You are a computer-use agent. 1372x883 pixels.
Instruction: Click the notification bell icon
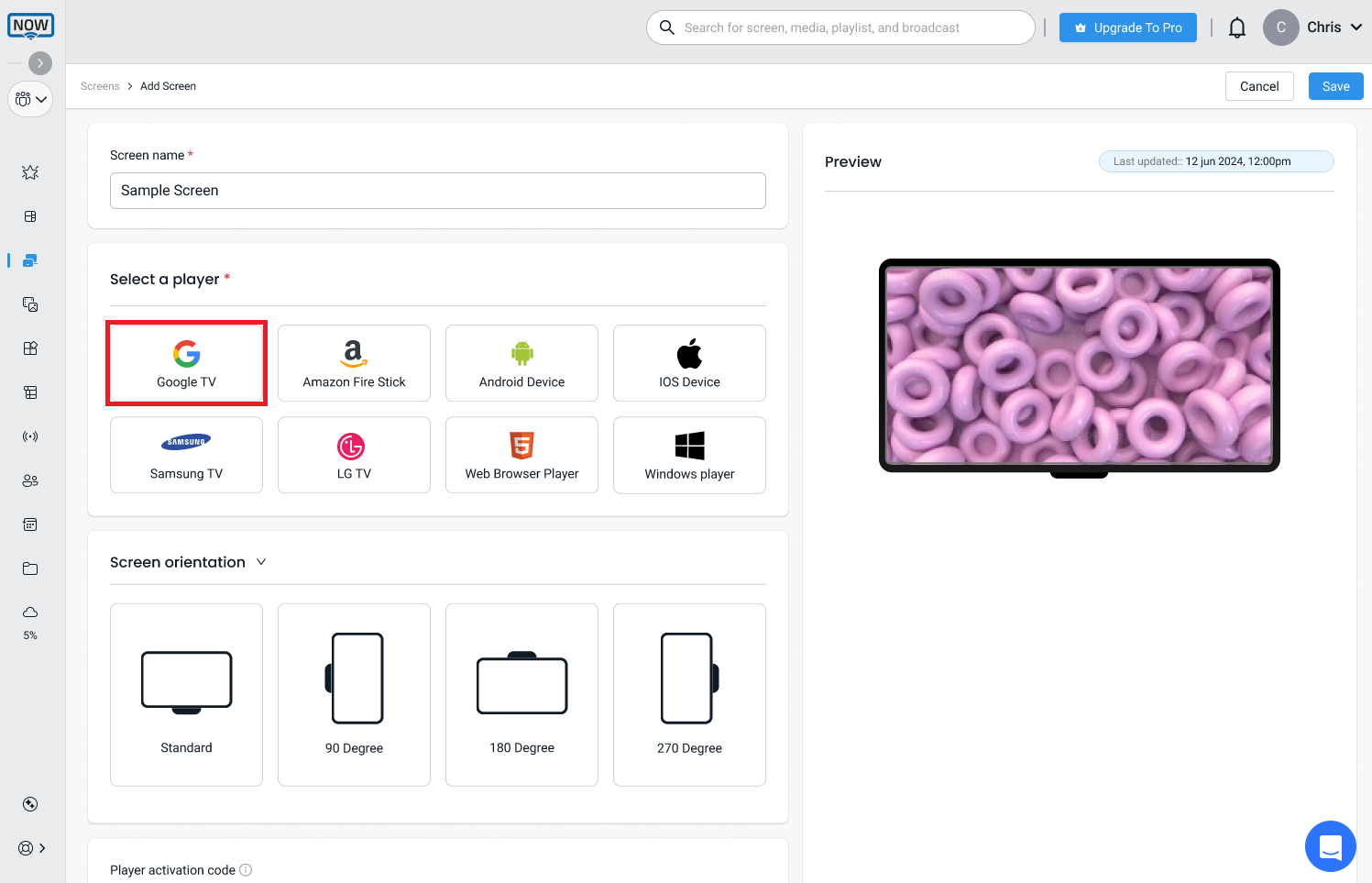tap(1236, 27)
